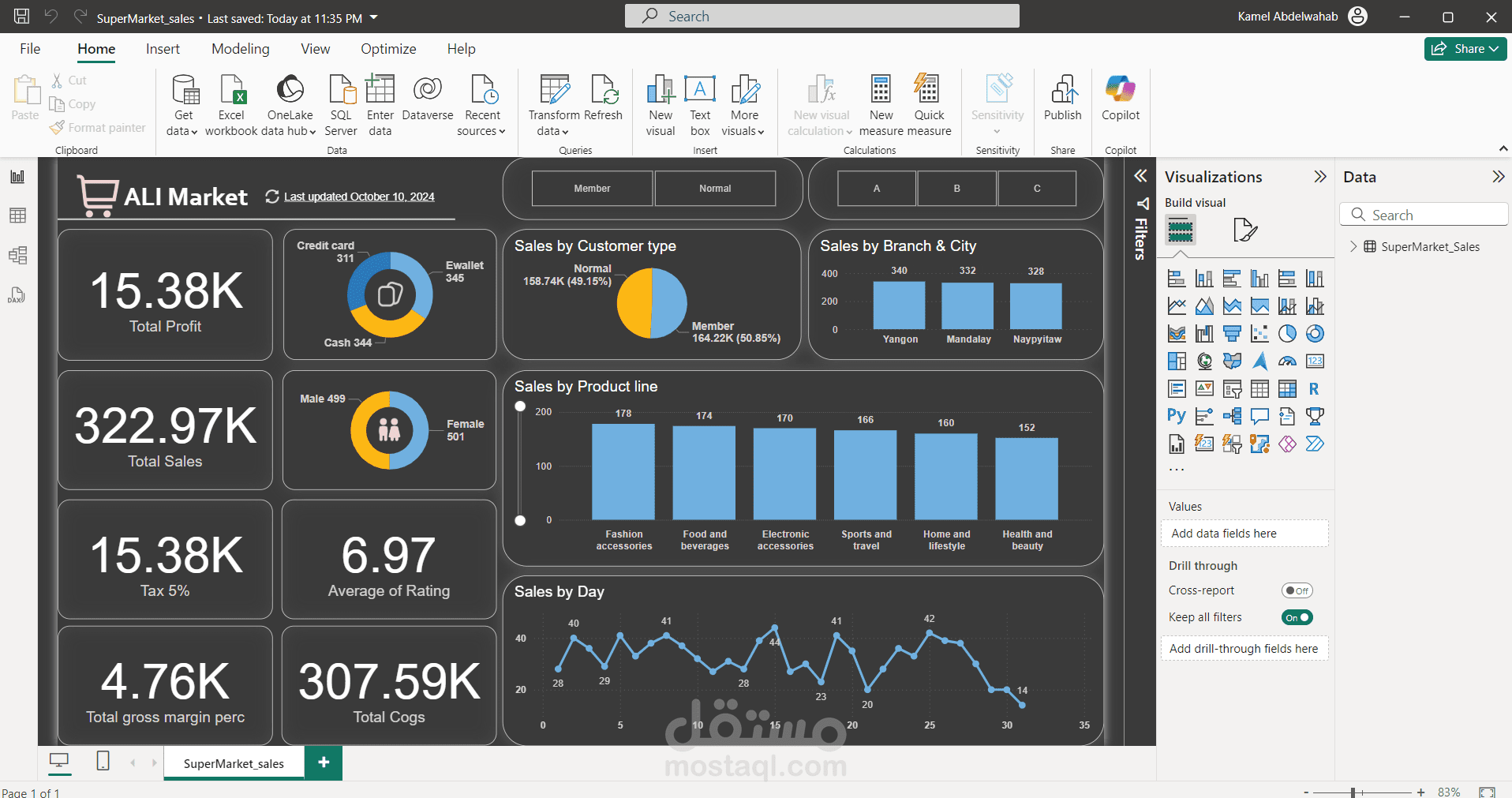Select the Metrics trophy visual
The width and height of the screenshot is (1512, 798).
point(1315,416)
